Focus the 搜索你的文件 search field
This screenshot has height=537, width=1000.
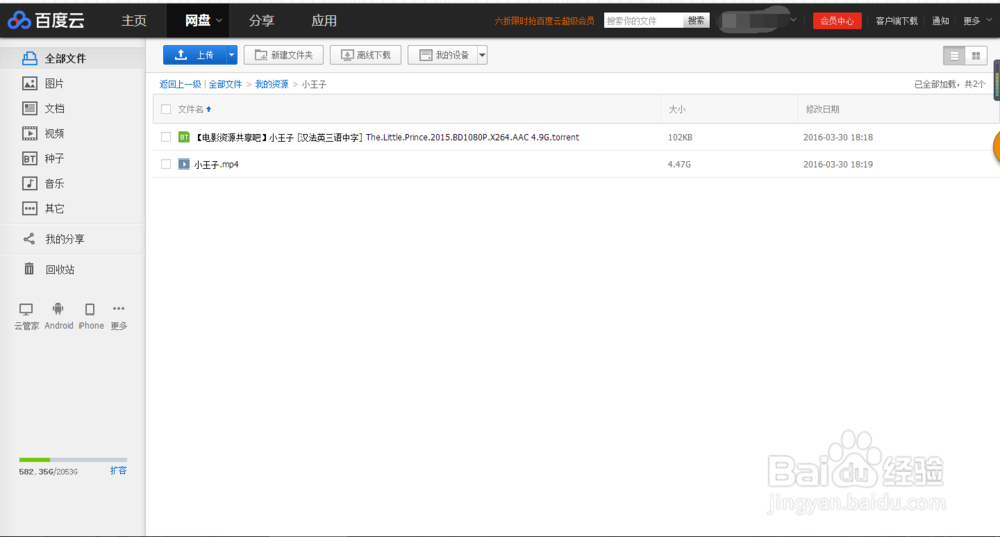(643, 21)
